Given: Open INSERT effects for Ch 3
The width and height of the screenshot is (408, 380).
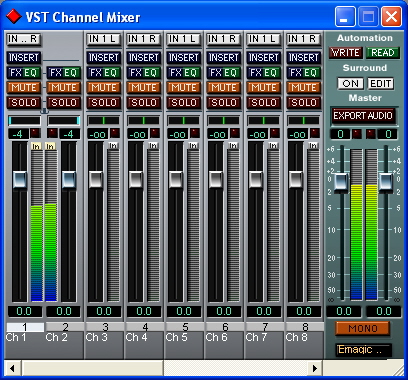Looking at the screenshot, I should point(104,58).
